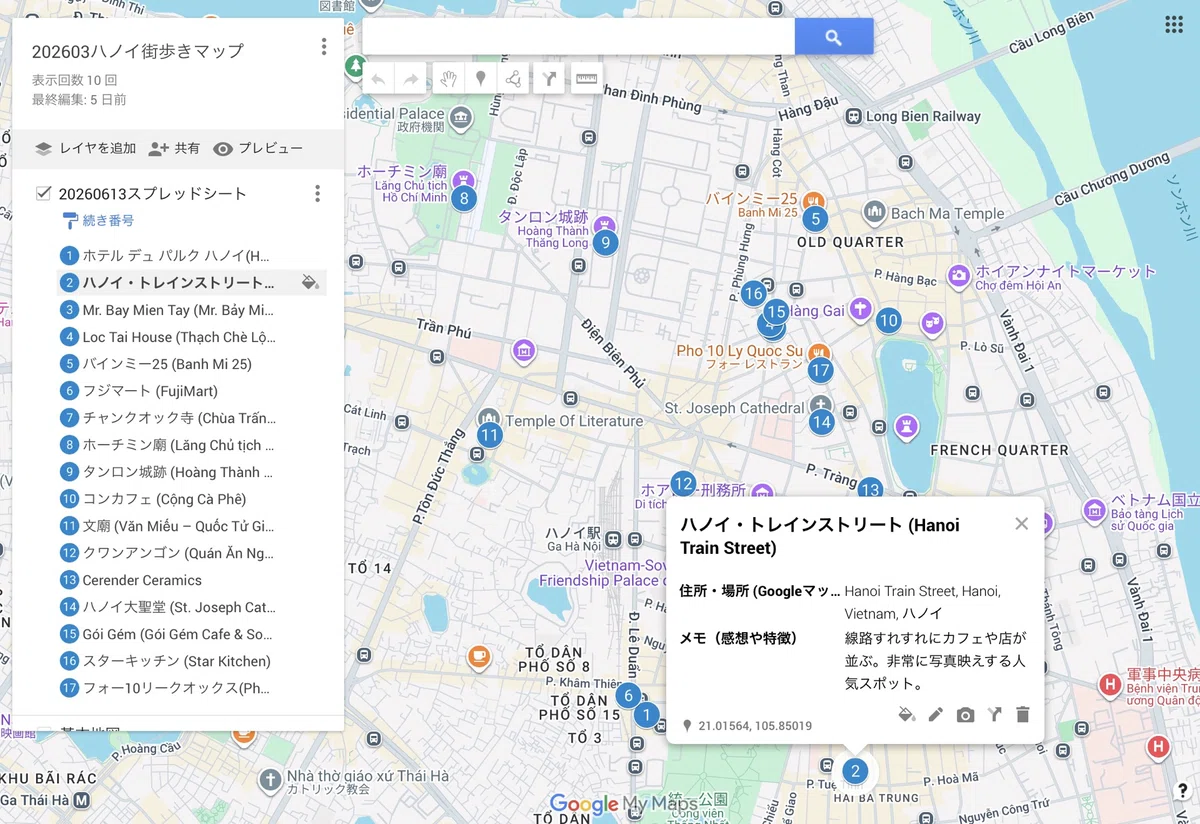The image size is (1200, 824).
Task: Select the hand pan tool
Action: pos(449,79)
